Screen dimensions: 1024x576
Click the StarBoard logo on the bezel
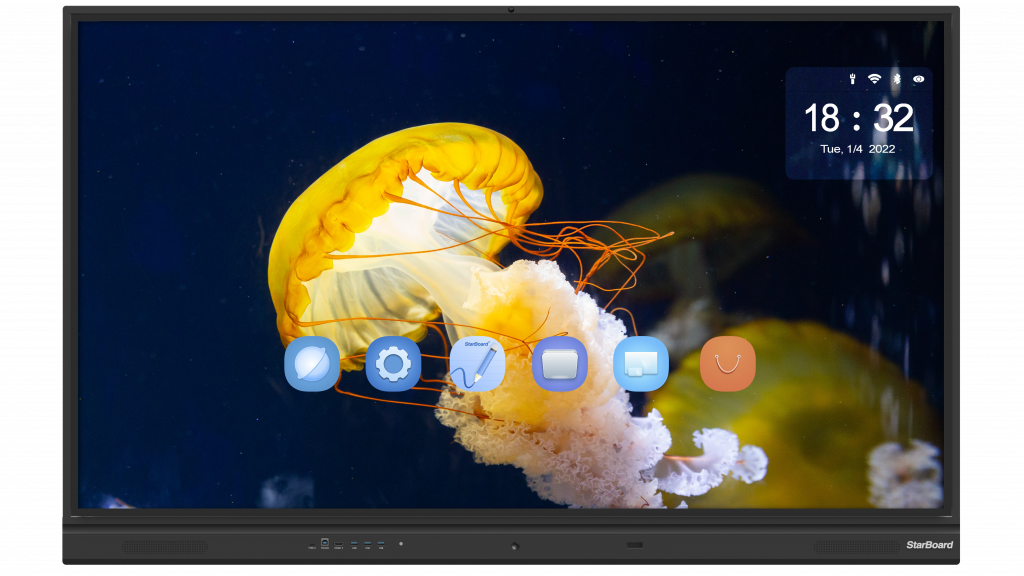tap(929, 545)
